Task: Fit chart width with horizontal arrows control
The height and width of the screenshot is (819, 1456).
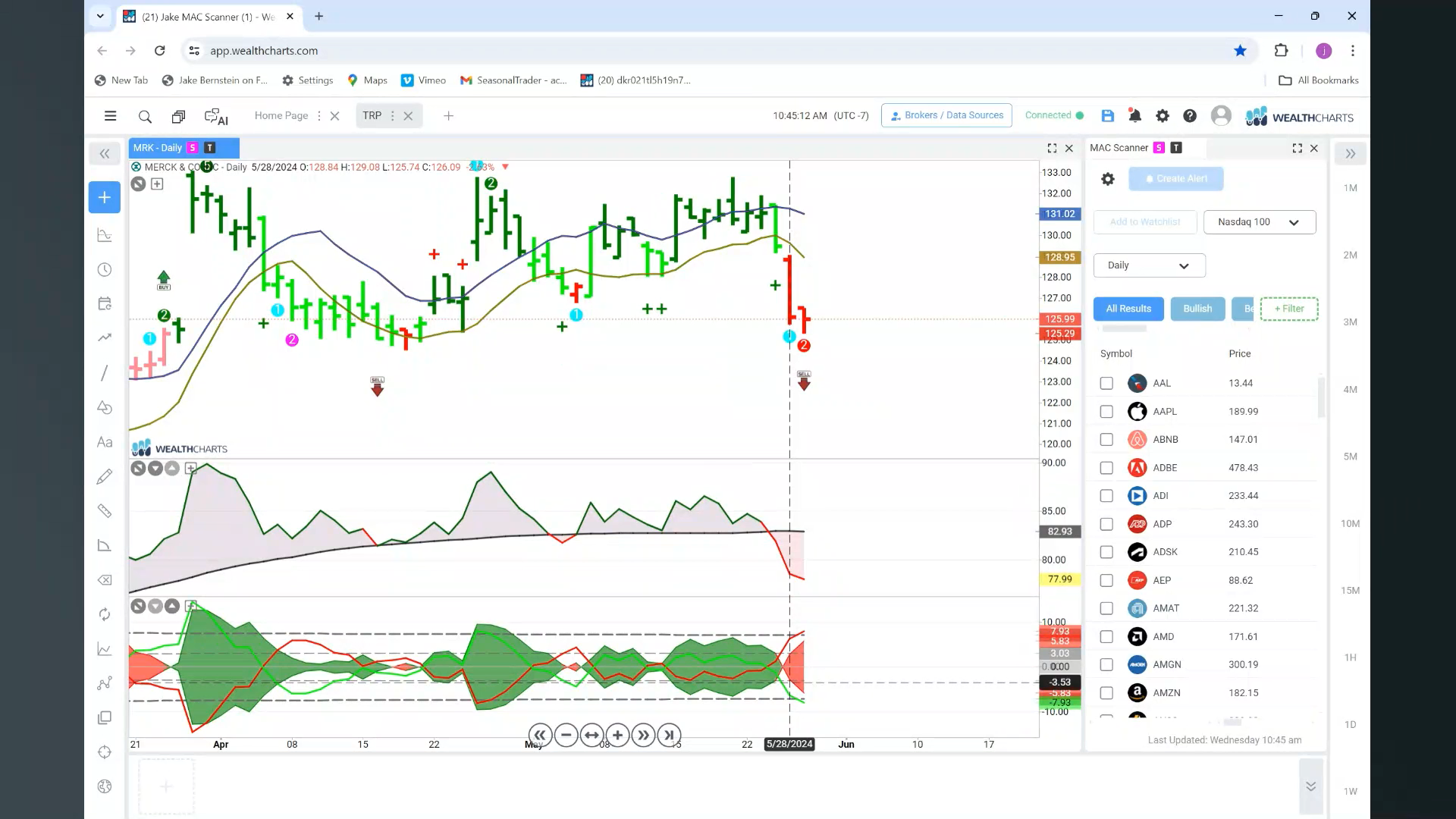Action: [591, 735]
